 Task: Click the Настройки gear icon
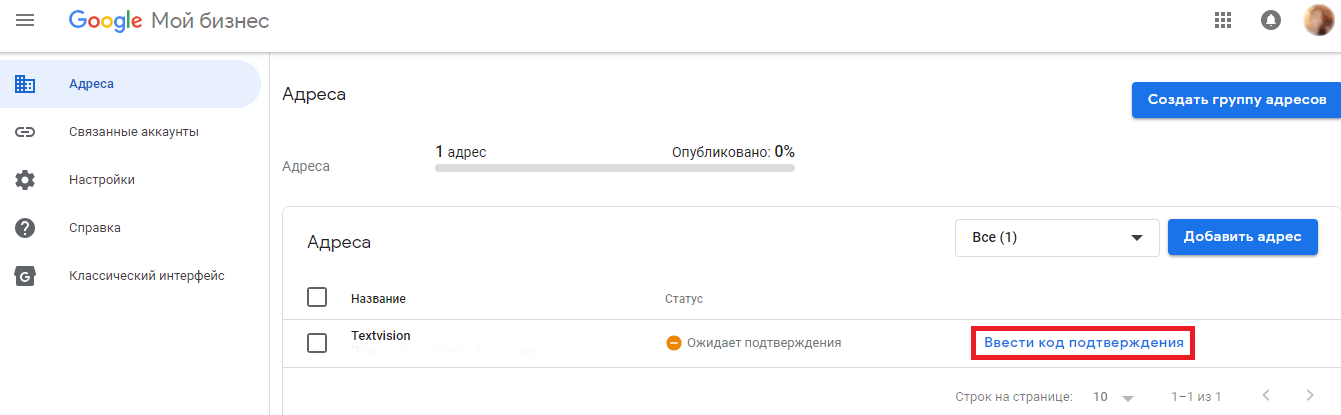pos(25,180)
